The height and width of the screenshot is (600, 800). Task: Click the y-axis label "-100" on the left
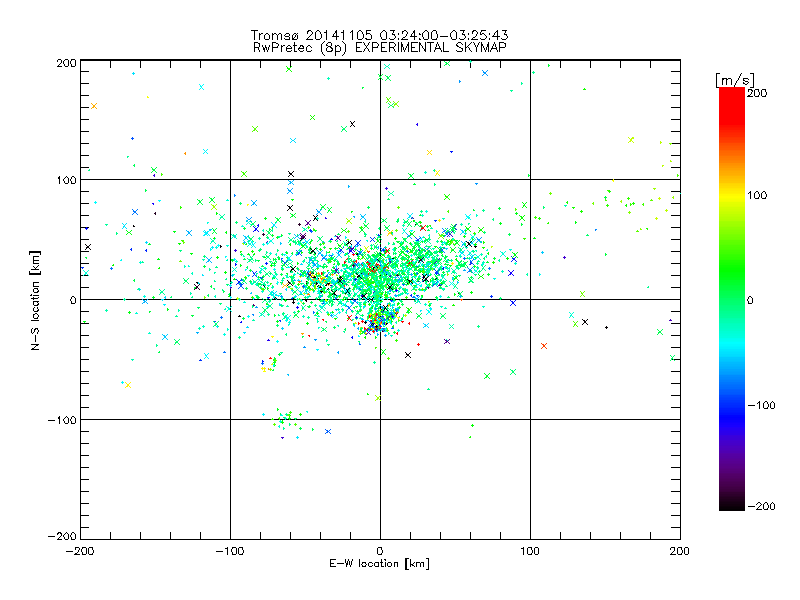(62, 420)
